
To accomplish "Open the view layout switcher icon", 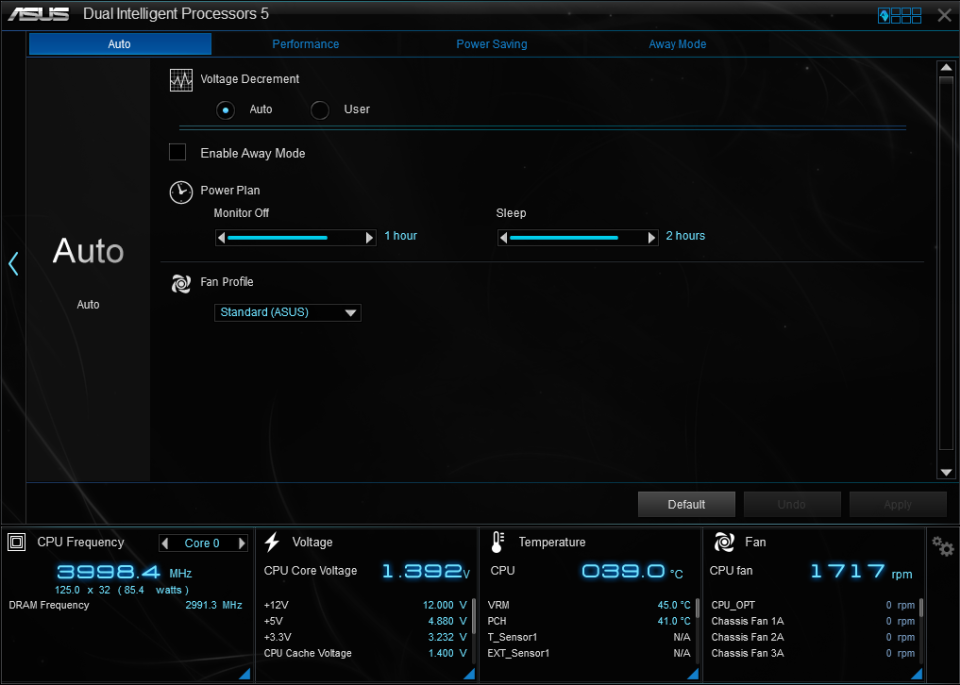I will click(899, 15).
